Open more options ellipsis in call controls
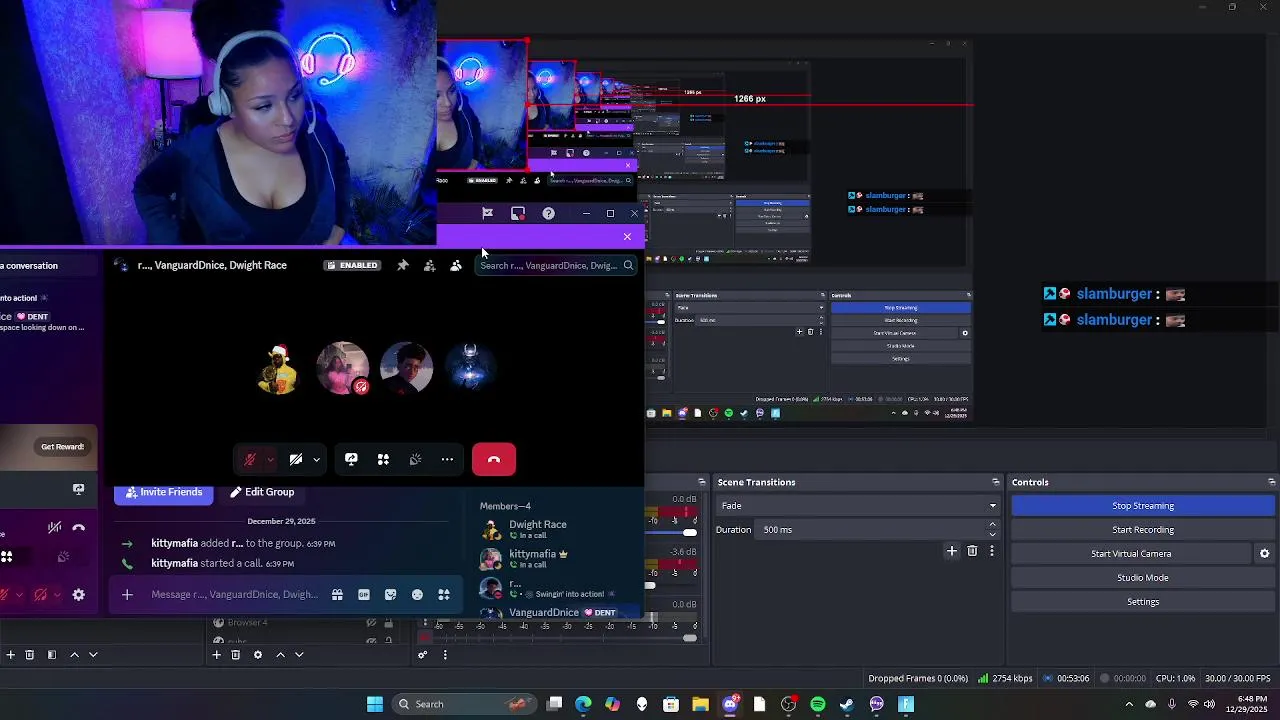 point(447,459)
